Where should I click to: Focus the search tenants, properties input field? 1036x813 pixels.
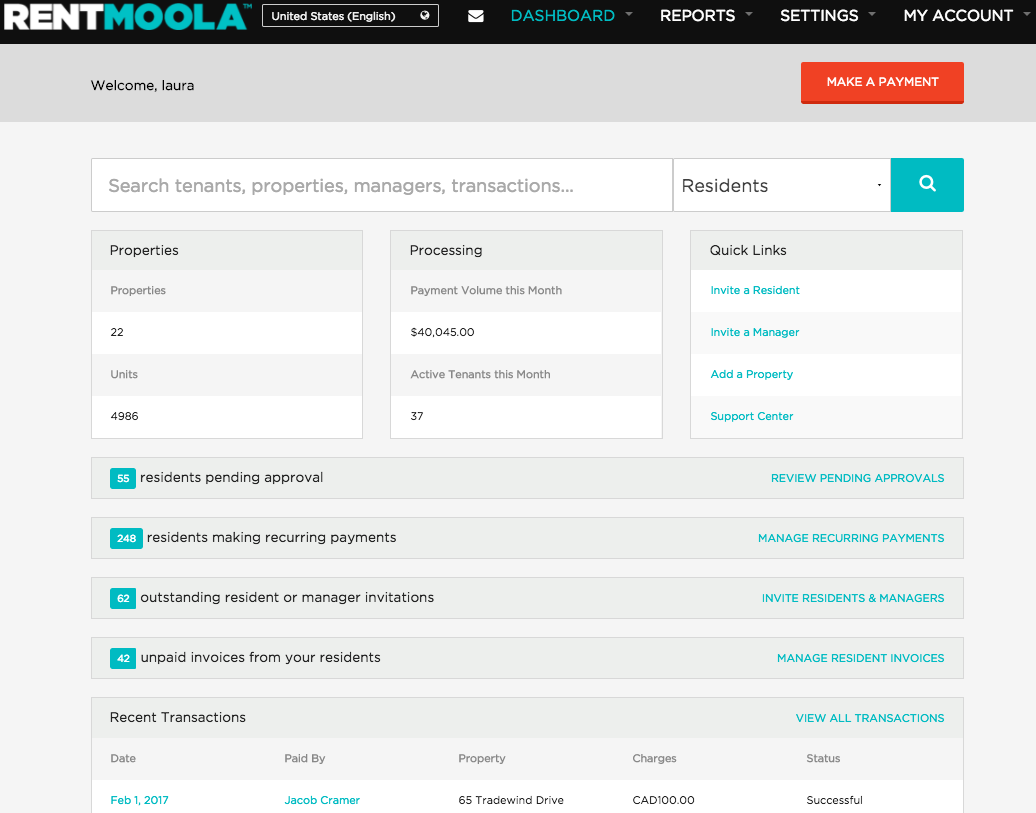pyautogui.click(x=382, y=185)
